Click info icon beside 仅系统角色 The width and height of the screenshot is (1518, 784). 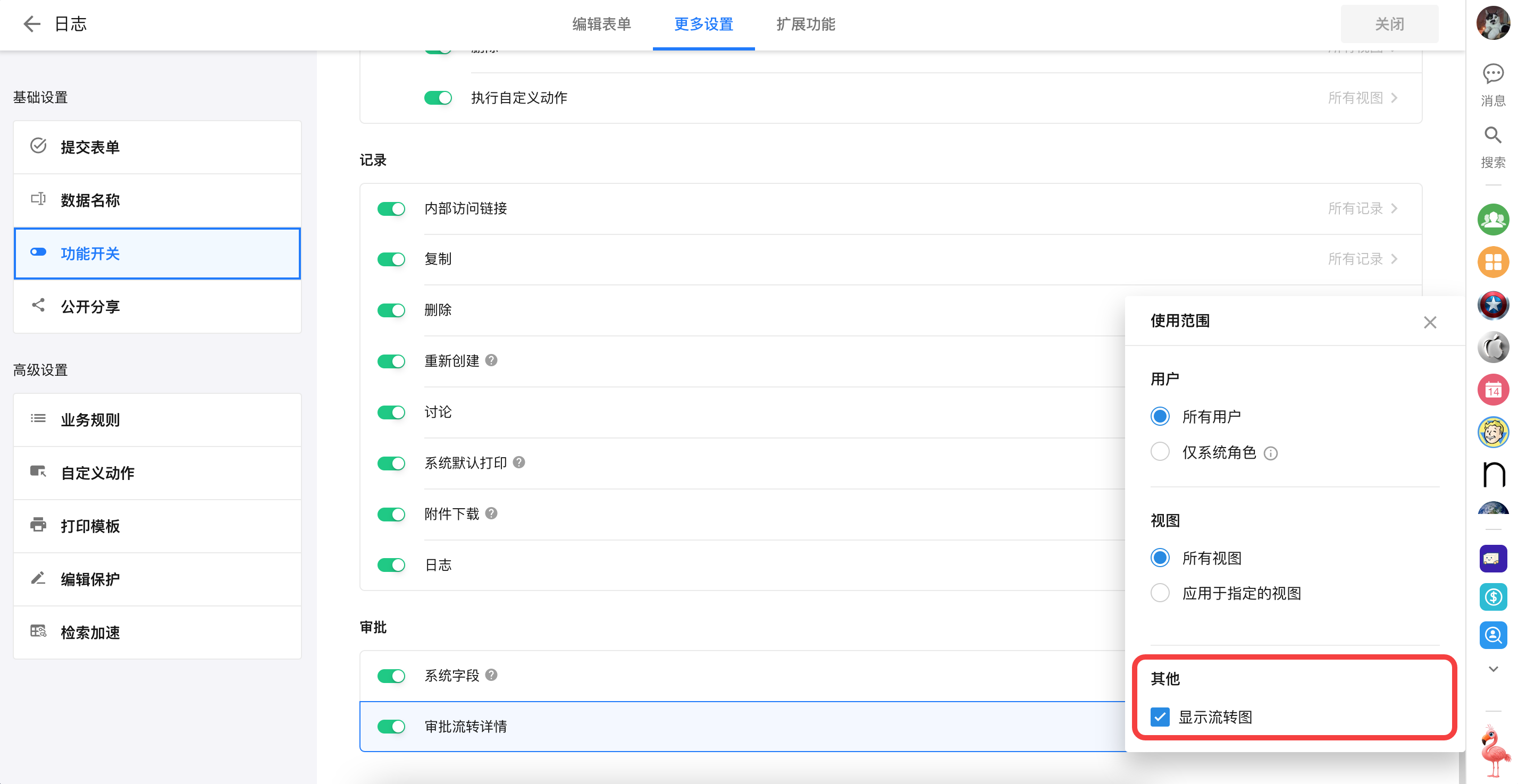pos(1271,453)
